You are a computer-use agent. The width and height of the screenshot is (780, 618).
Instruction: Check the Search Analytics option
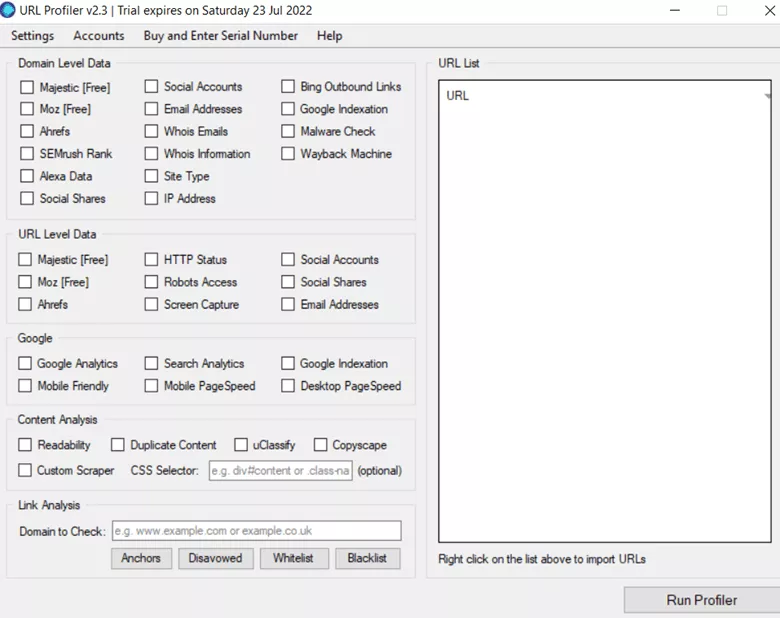tap(151, 364)
